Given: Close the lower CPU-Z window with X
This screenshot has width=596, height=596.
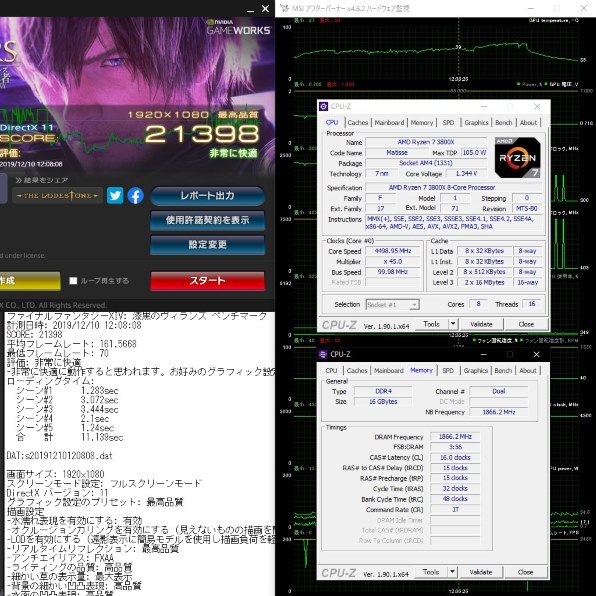Looking at the screenshot, I should pyautogui.click(x=536, y=354).
